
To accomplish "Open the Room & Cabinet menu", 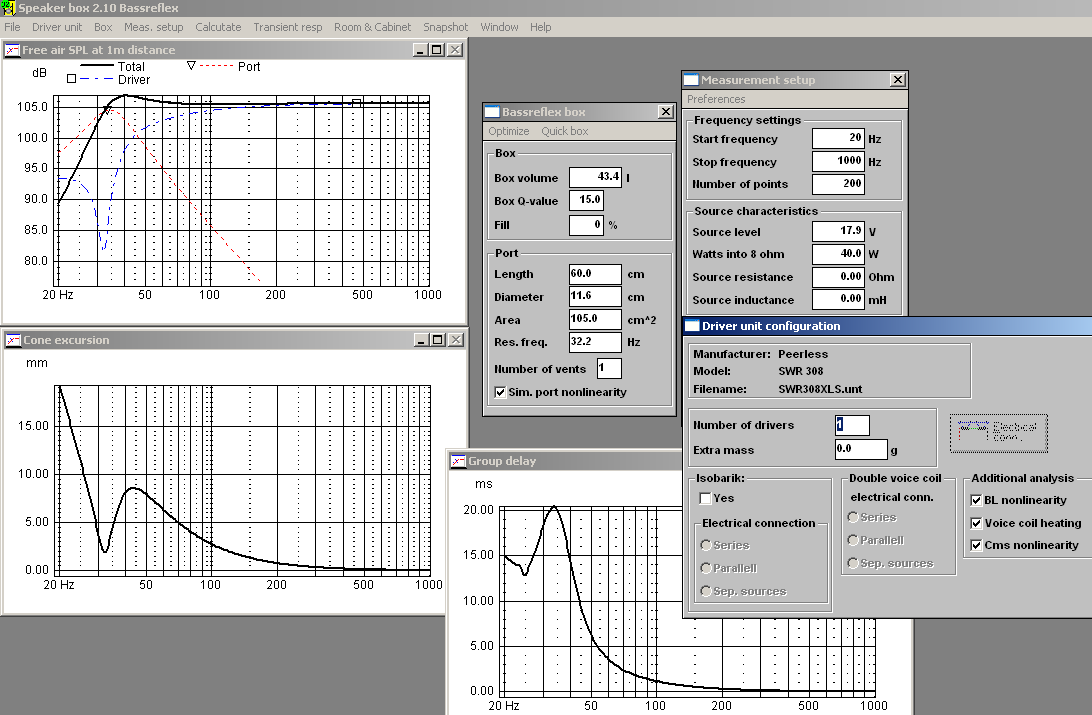I will 372,27.
